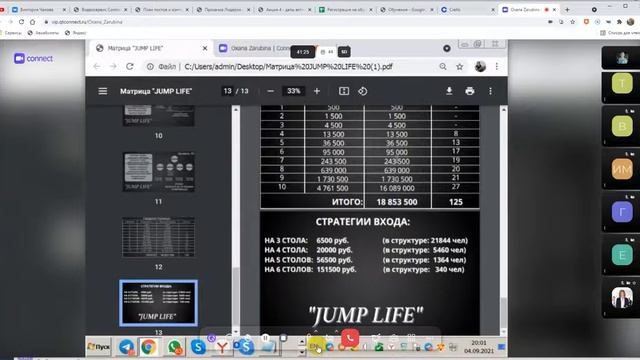Select participant with photo avatar
Image resolution: width=640 pixels, height=360 pixels.
pos(622,298)
